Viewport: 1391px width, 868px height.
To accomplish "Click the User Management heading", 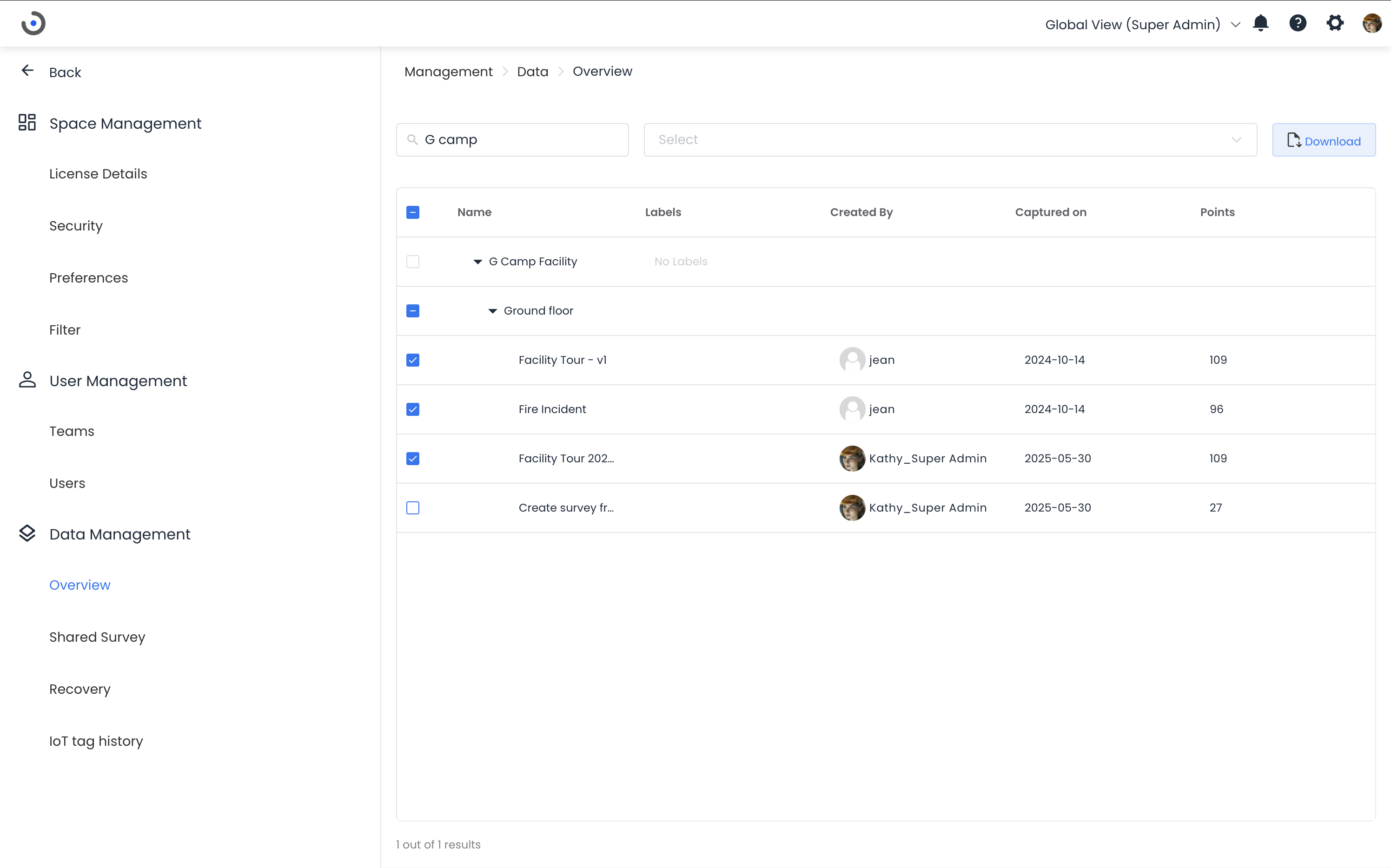I will 118,381.
